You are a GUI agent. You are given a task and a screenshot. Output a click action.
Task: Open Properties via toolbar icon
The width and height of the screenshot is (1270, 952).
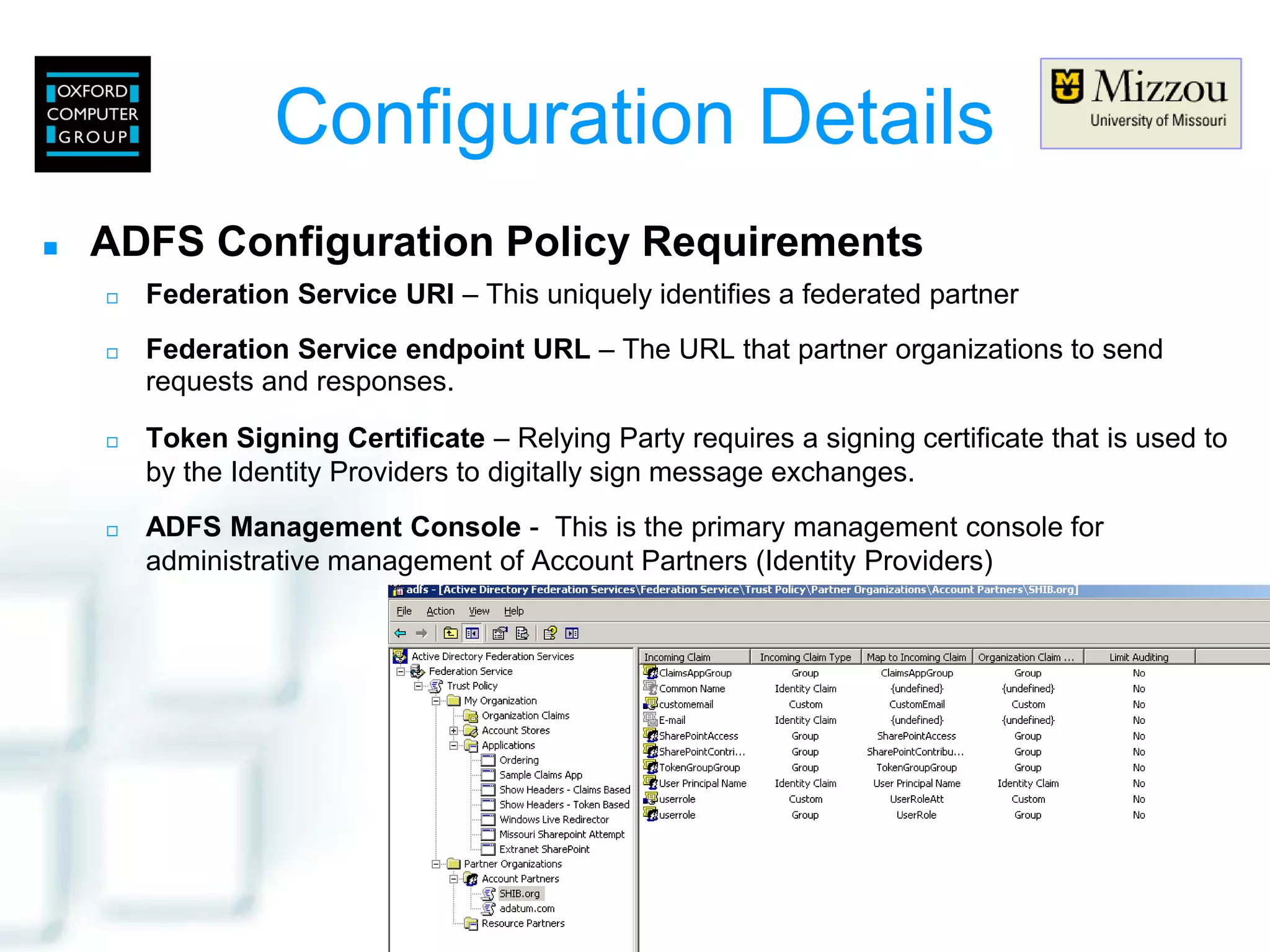[500, 633]
